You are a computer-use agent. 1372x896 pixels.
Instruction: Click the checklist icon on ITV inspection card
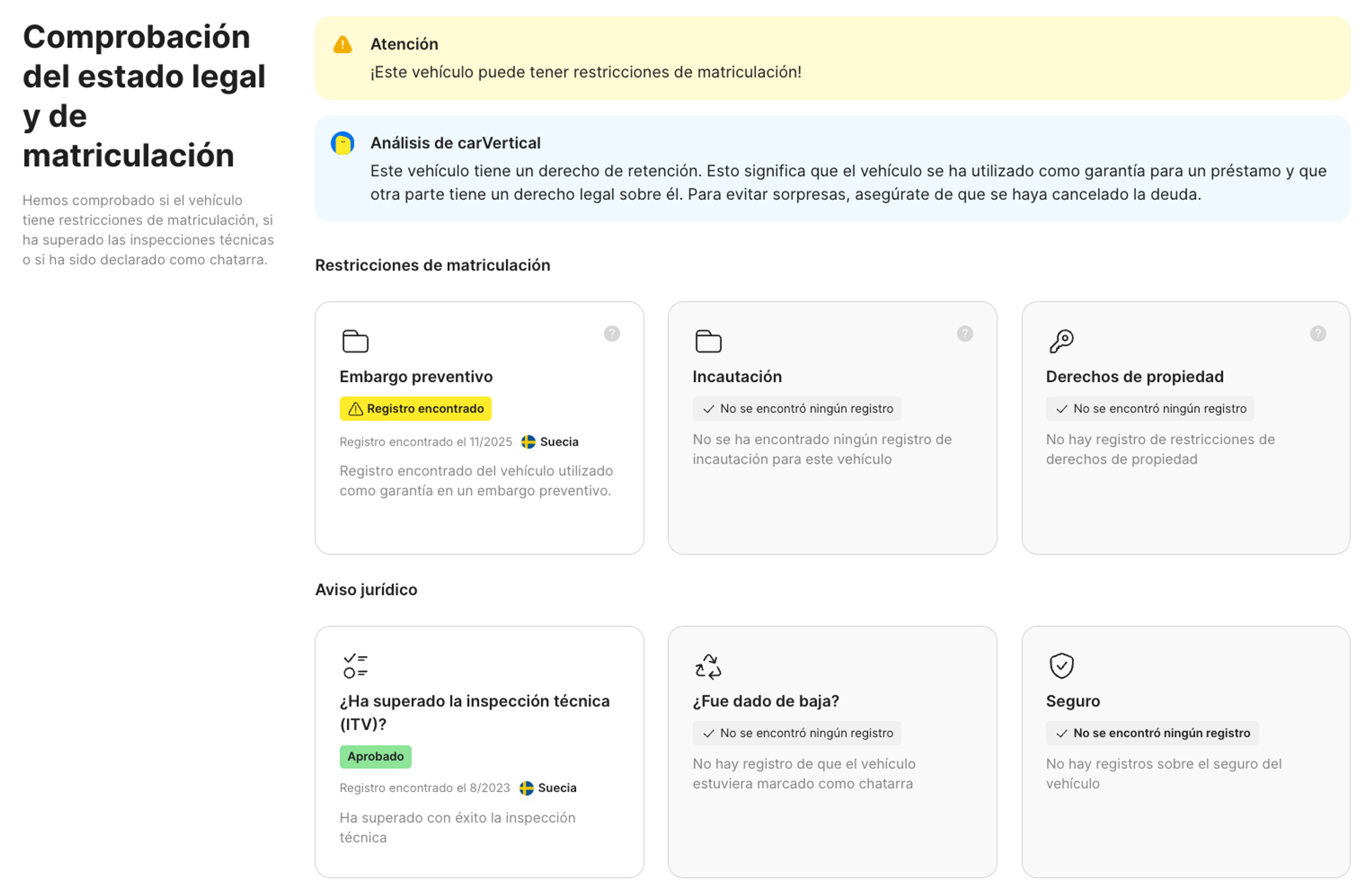[356, 665]
